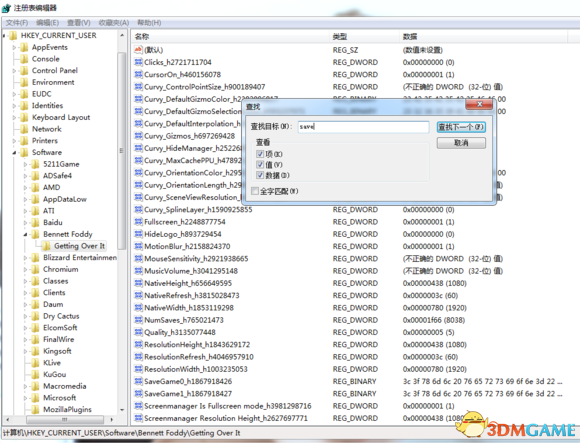Collapse the Software tree node

(x=14, y=152)
